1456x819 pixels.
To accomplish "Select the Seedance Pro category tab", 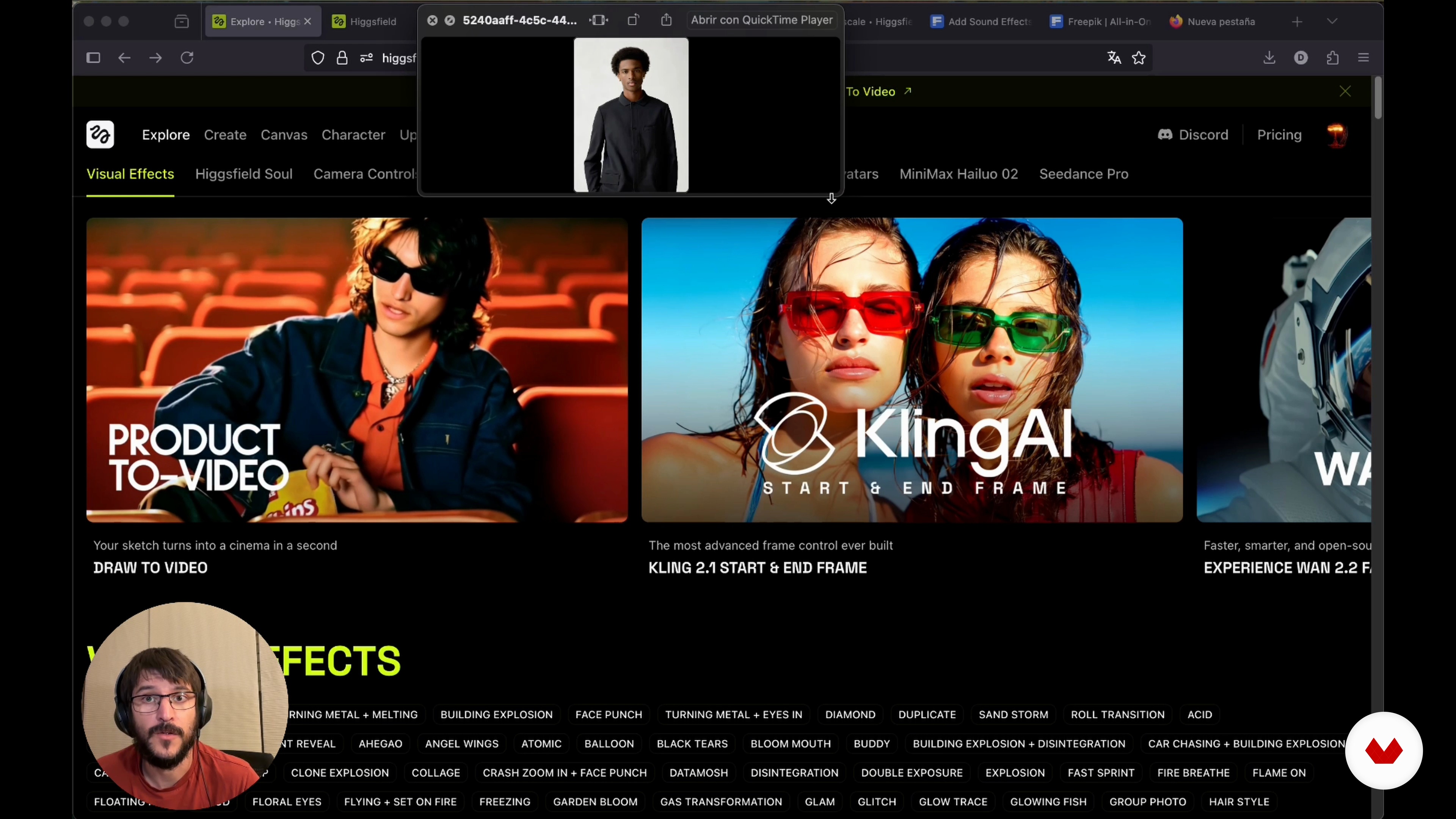I will click(x=1084, y=174).
